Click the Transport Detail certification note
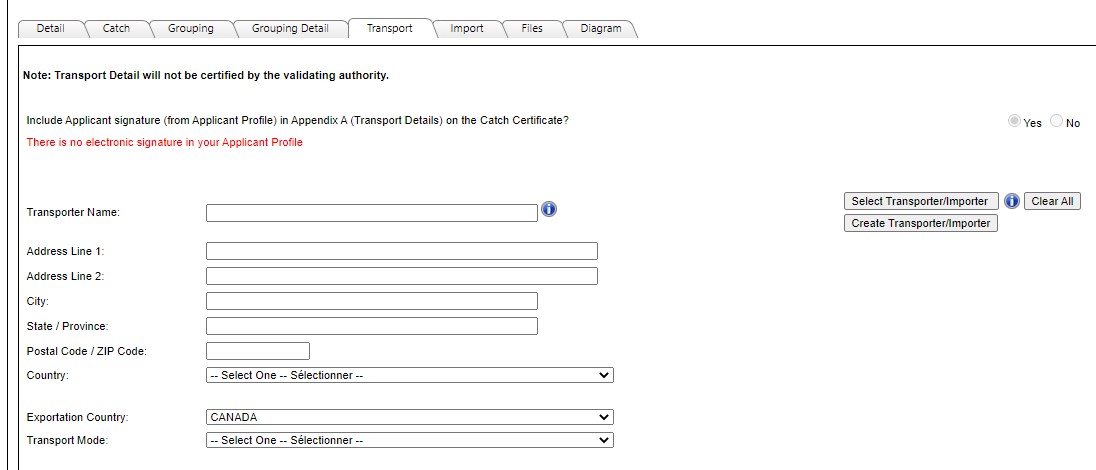The height and width of the screenshot is (470, 1096). [206, 76]
